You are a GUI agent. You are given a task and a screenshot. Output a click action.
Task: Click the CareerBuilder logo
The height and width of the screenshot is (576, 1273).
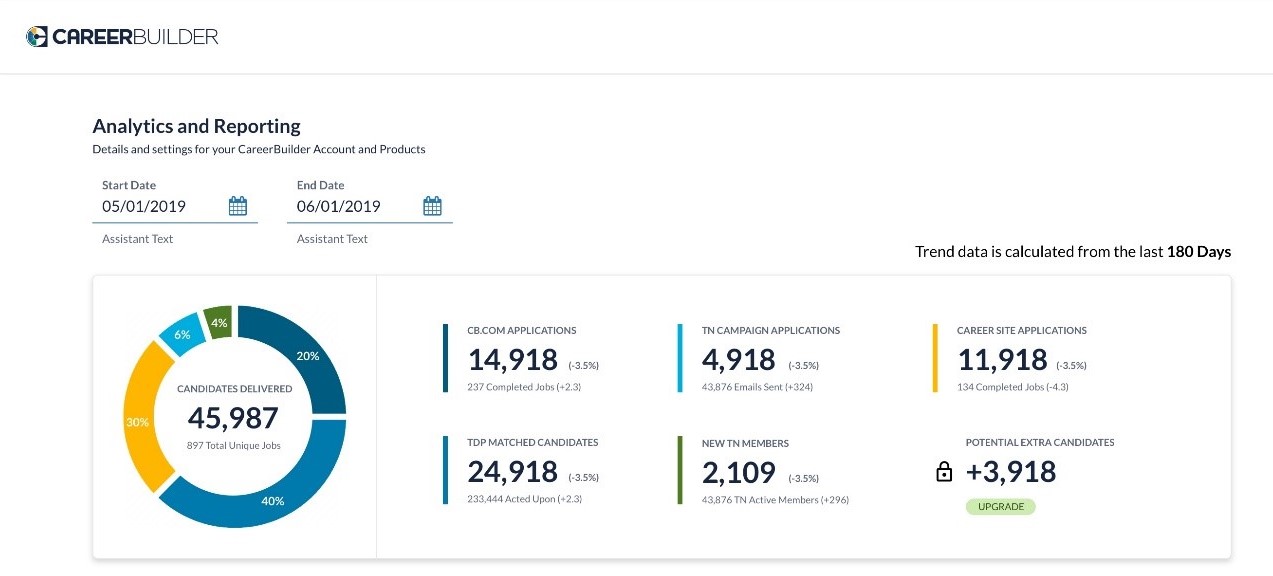[x=122, y=37]
